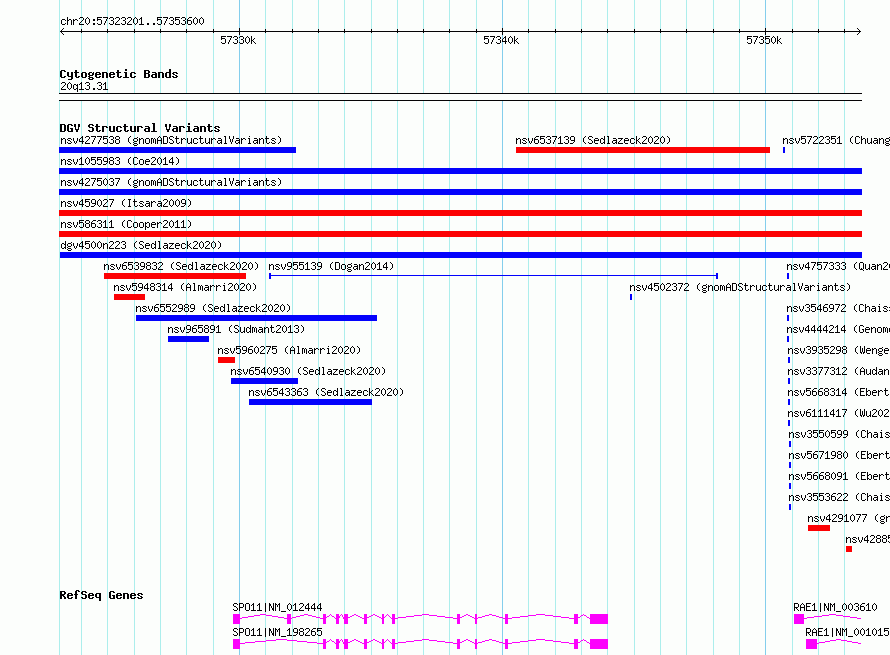Screen dimensions: 890x655
Task: Click the nsv6543363 Sedlazeck2020 label
Action: point(326,392)
